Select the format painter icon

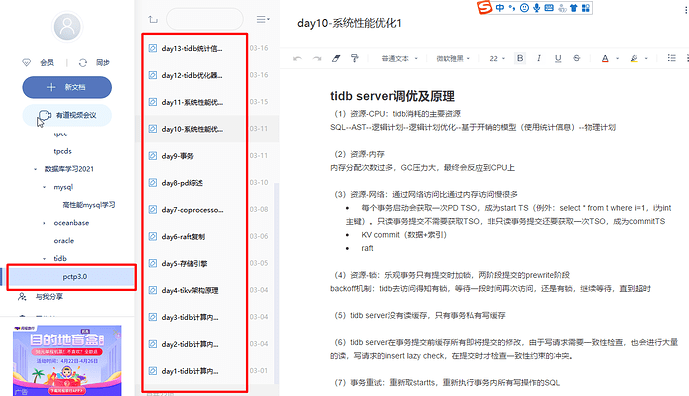(x=355, y=58)
